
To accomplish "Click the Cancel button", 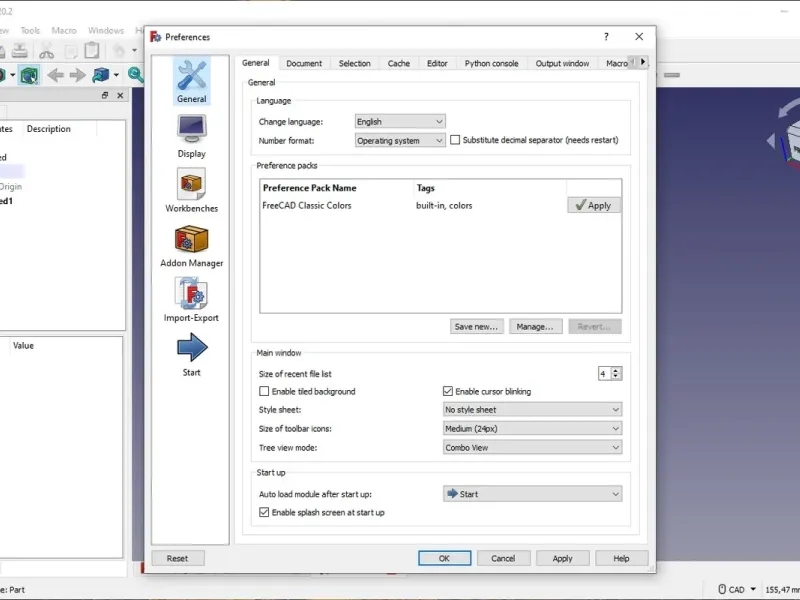I will pos(503,558).
